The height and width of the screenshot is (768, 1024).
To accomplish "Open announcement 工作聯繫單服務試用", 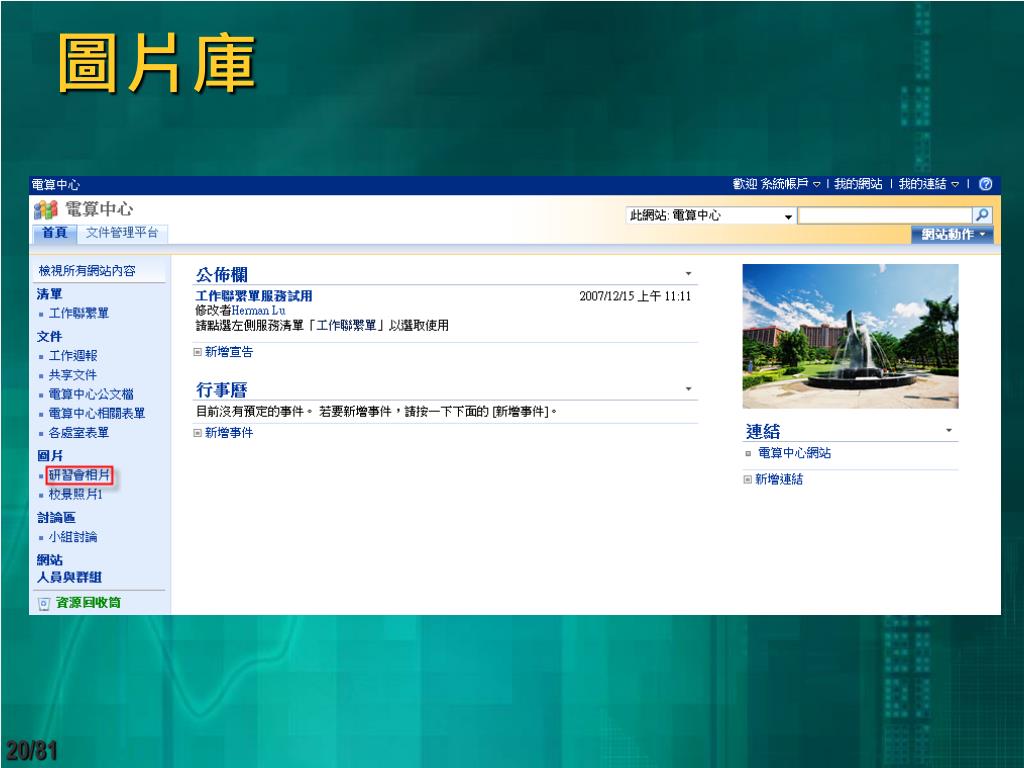I will click(253, 296).
